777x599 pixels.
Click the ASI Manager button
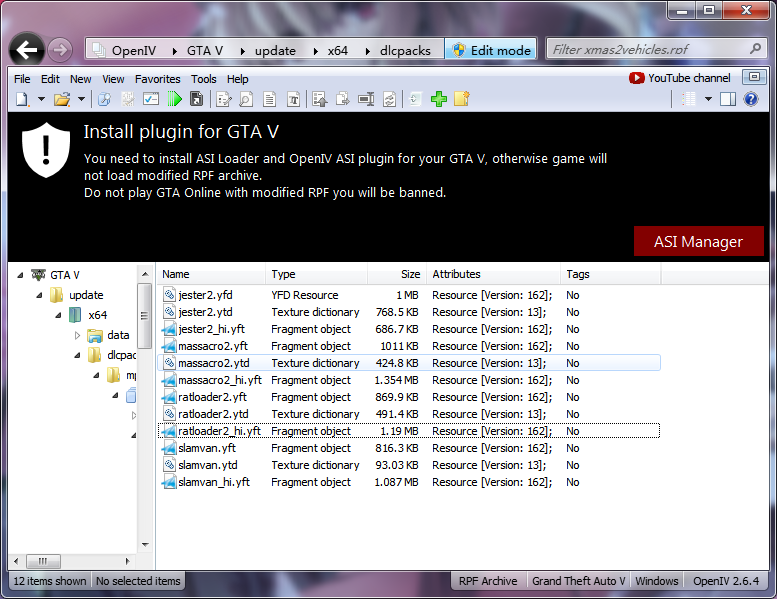(x=698, y=241)
